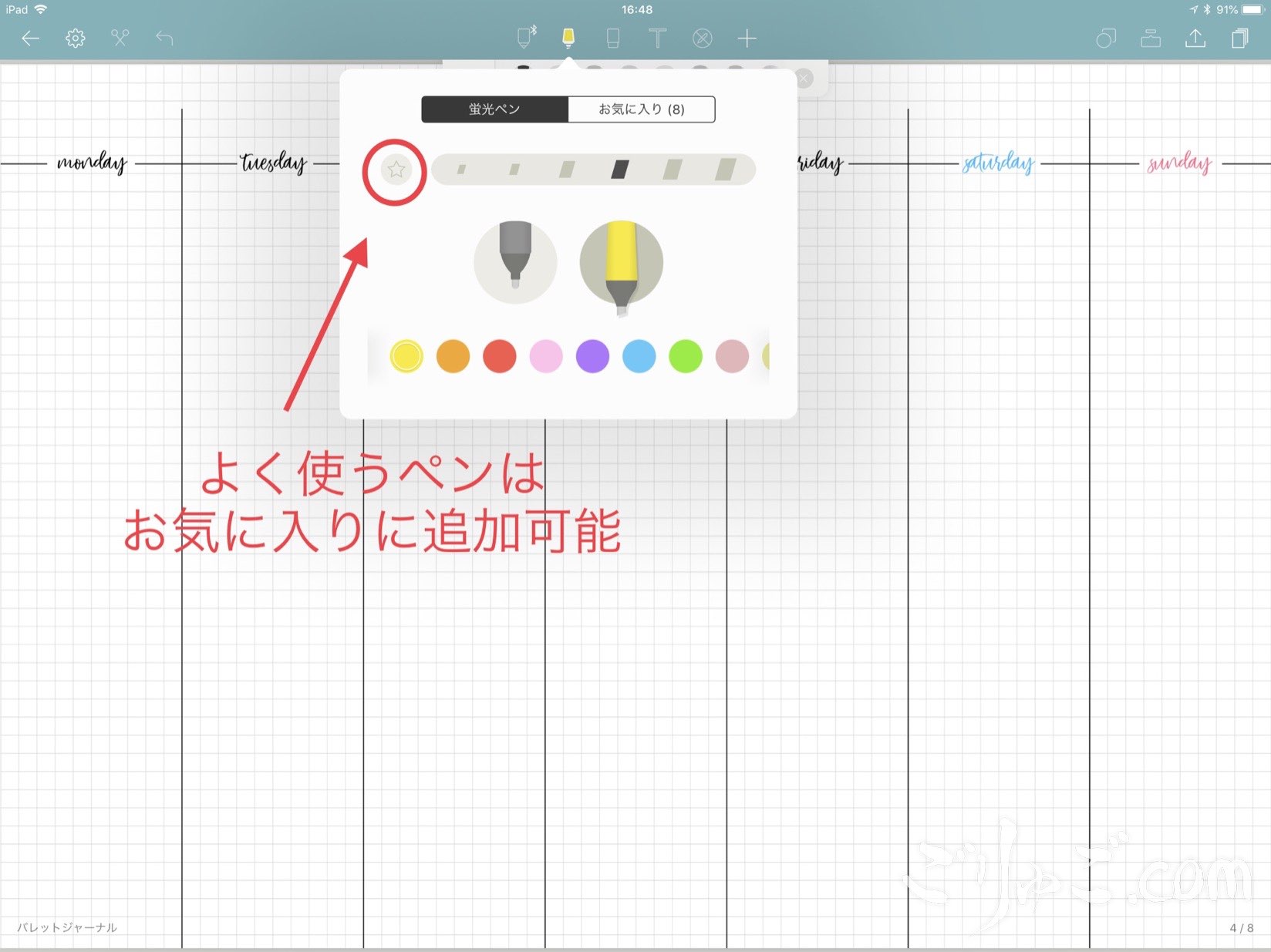Select the thinnest stroke width

point(461,170)
